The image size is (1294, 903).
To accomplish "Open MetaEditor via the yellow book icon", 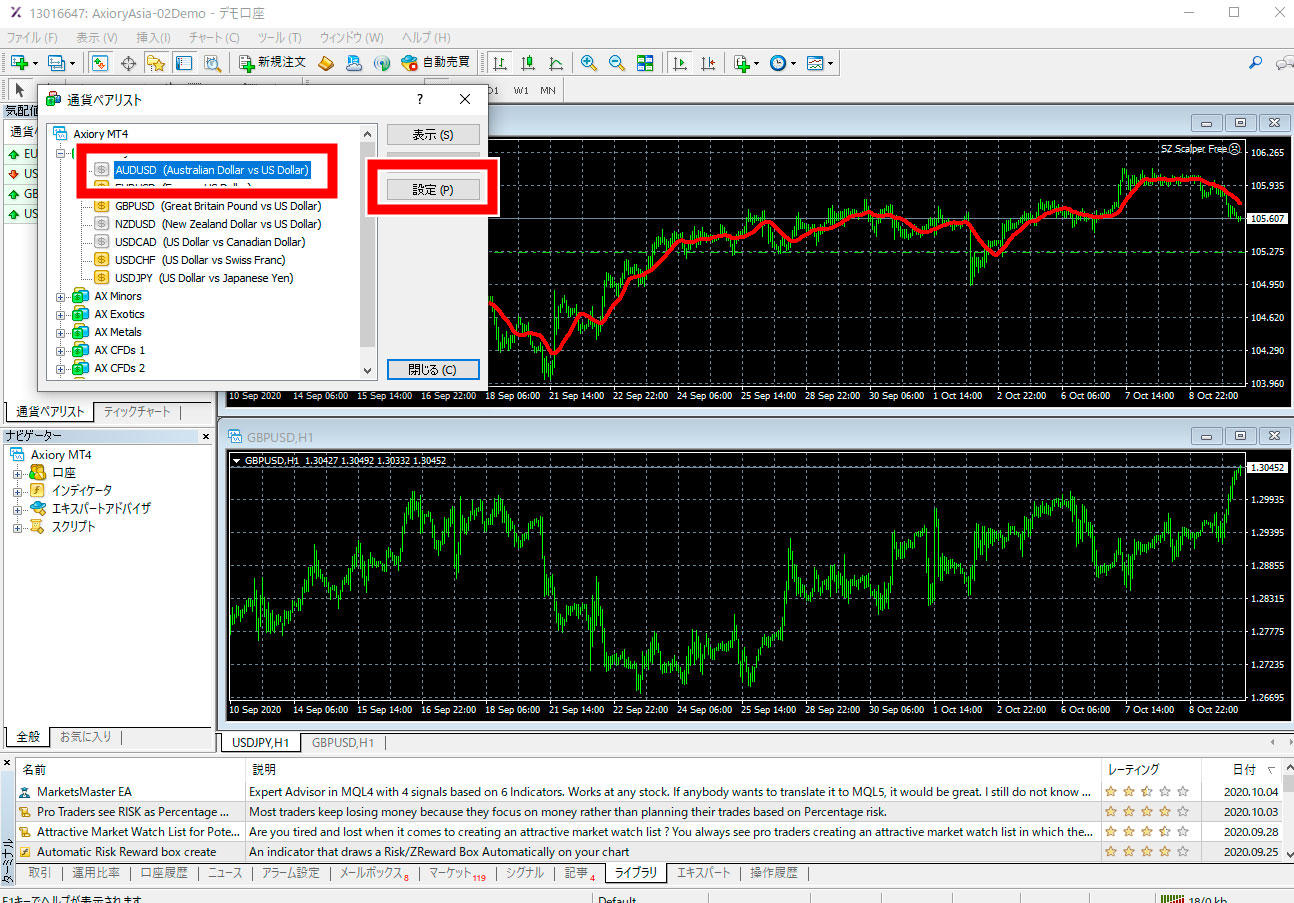I will (326, 62).
